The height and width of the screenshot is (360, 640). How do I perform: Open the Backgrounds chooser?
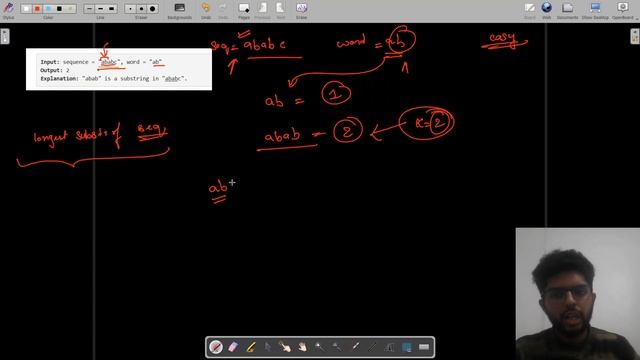tap(180, 10)
